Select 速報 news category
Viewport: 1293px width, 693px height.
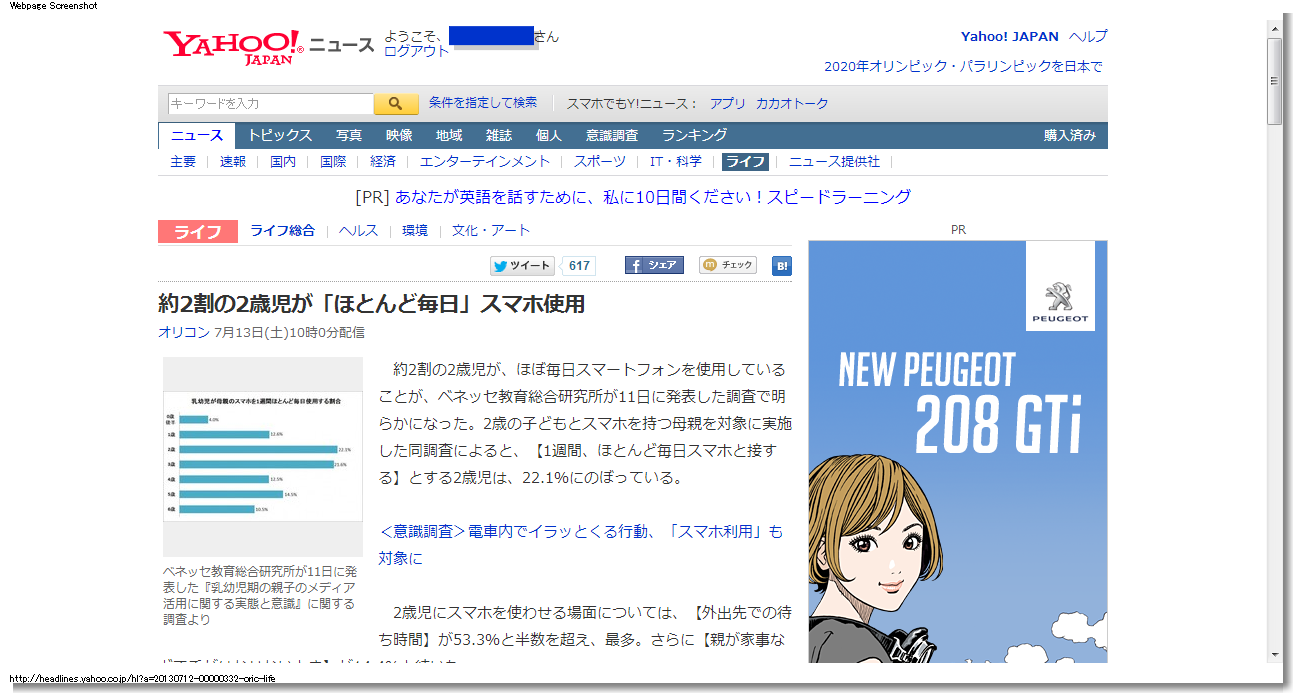point(233,162)
